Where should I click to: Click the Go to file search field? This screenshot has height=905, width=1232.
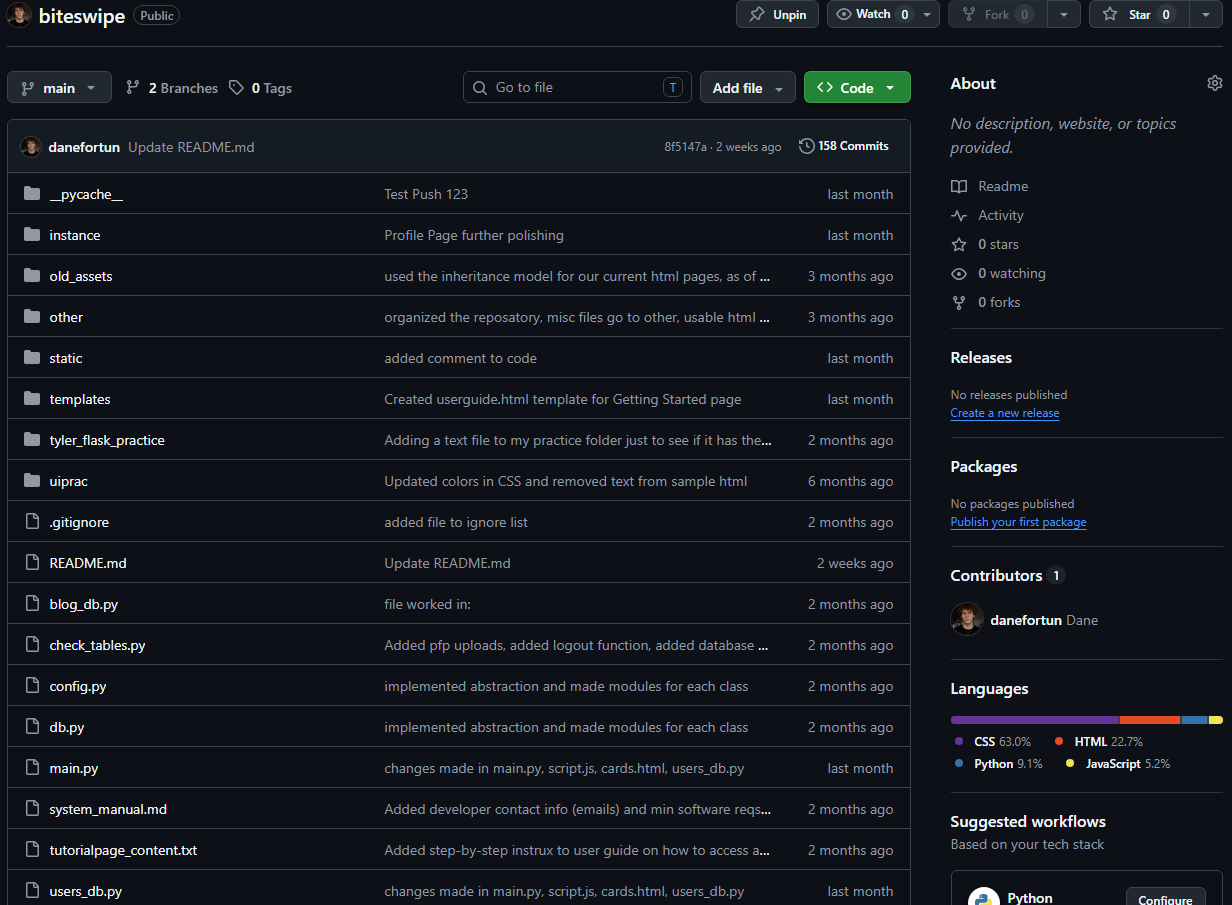point(579,88)
